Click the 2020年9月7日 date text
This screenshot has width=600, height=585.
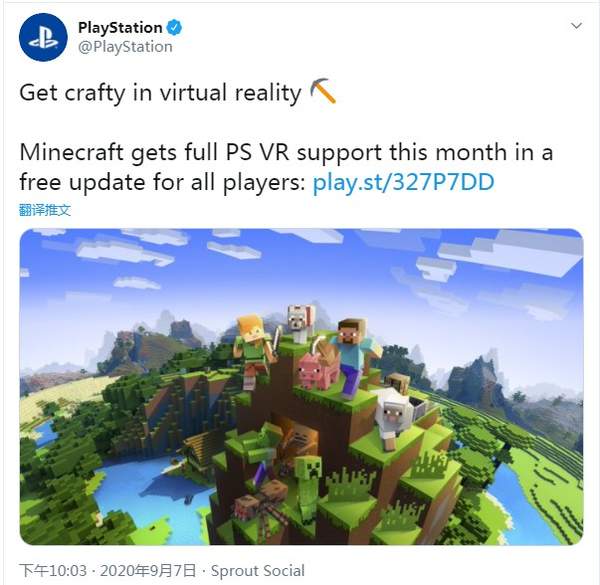click(x=148, y=570)
